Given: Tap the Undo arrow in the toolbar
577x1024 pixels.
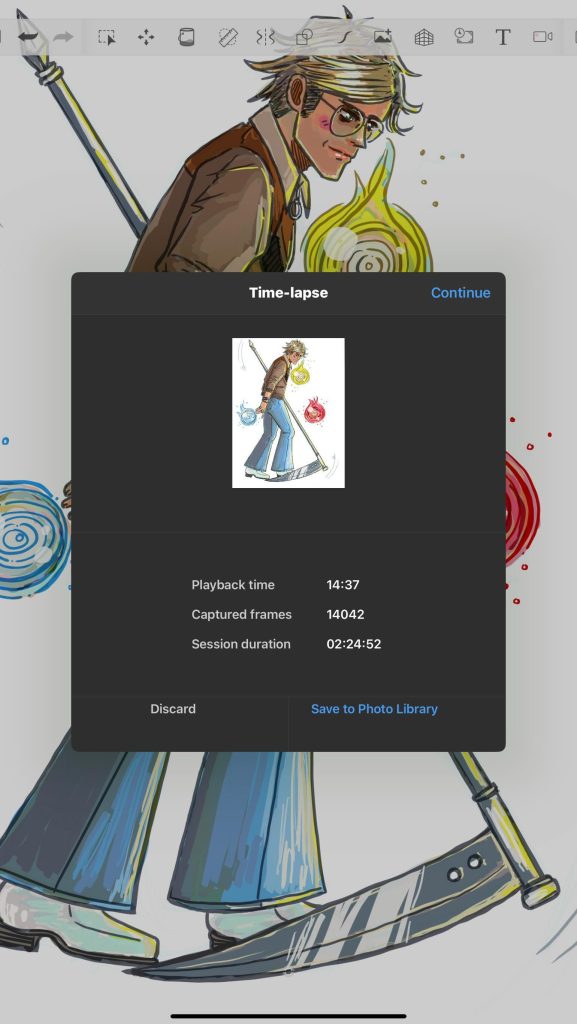Looking at the screenshot, I should click(x=28, y=37).
